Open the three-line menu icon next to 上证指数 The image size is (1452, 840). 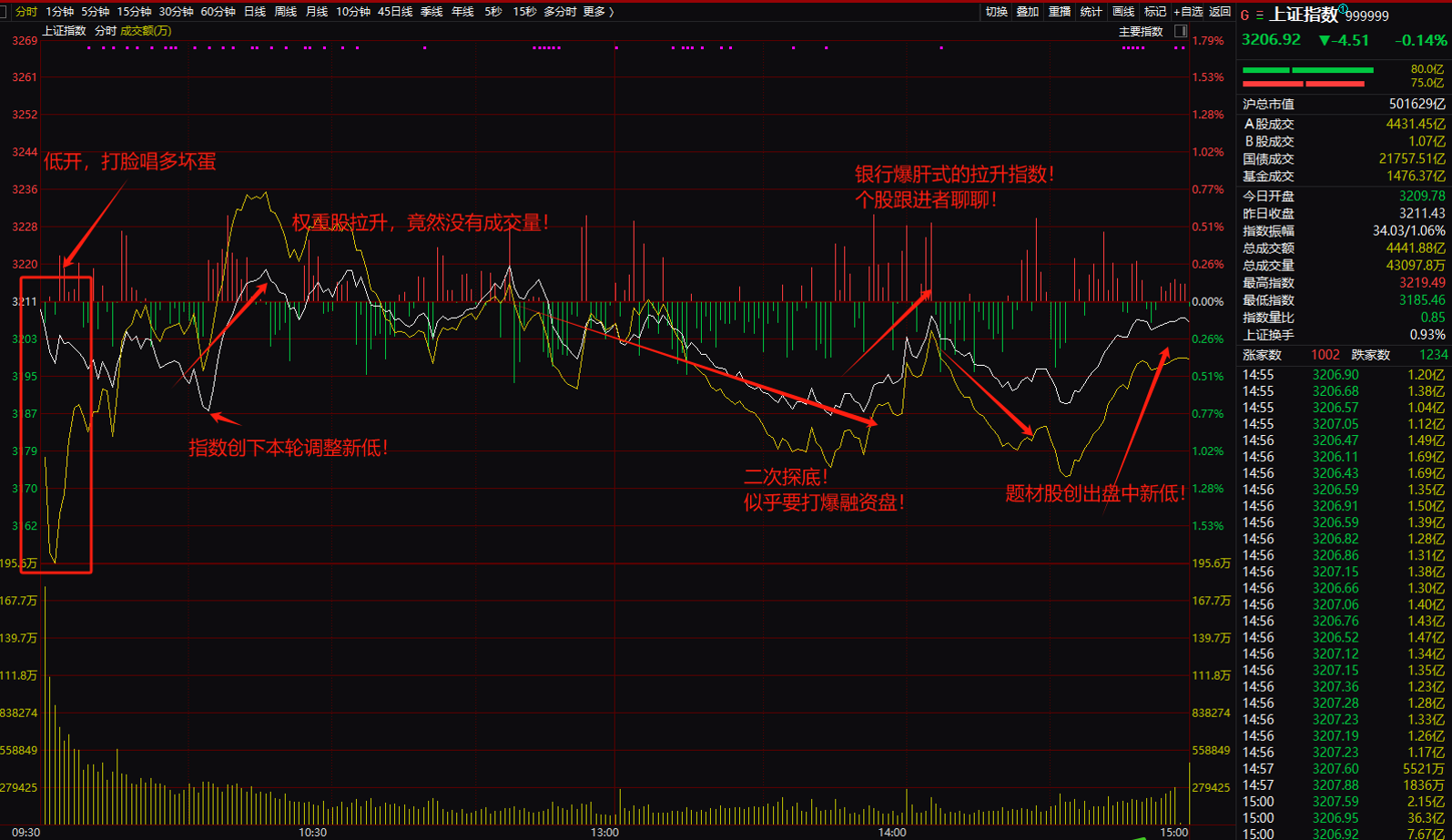pyautogui.click(x=1259, y=15)
